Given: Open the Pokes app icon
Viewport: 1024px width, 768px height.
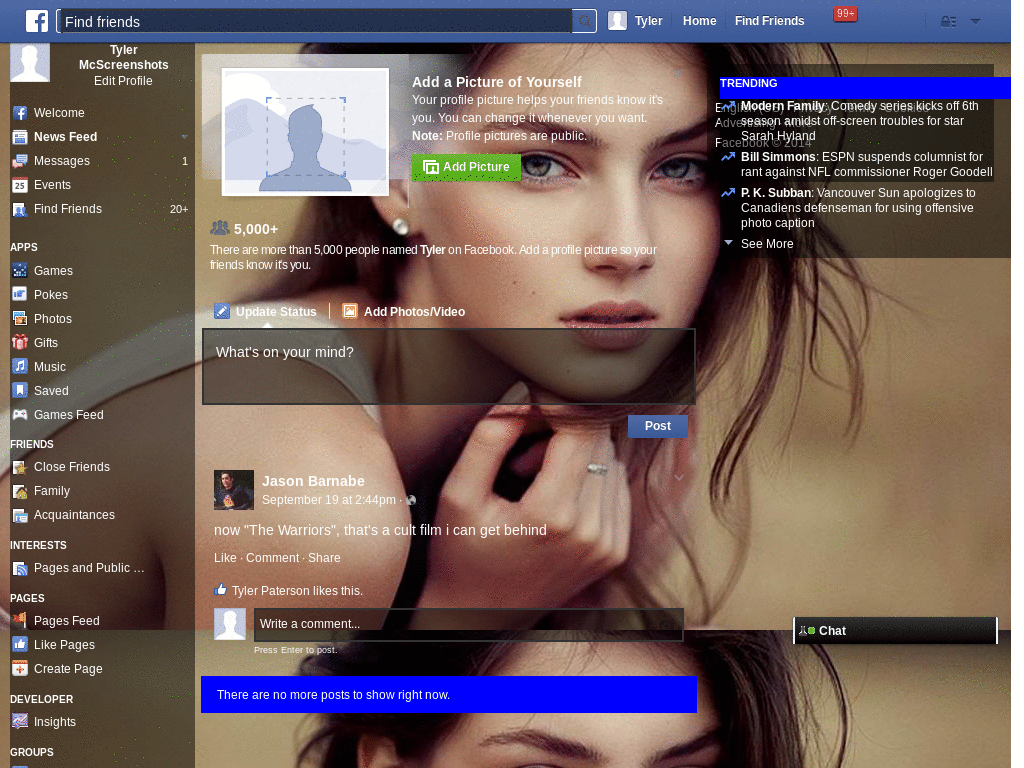Looking at the screenshot, I should tap(20, 295).
